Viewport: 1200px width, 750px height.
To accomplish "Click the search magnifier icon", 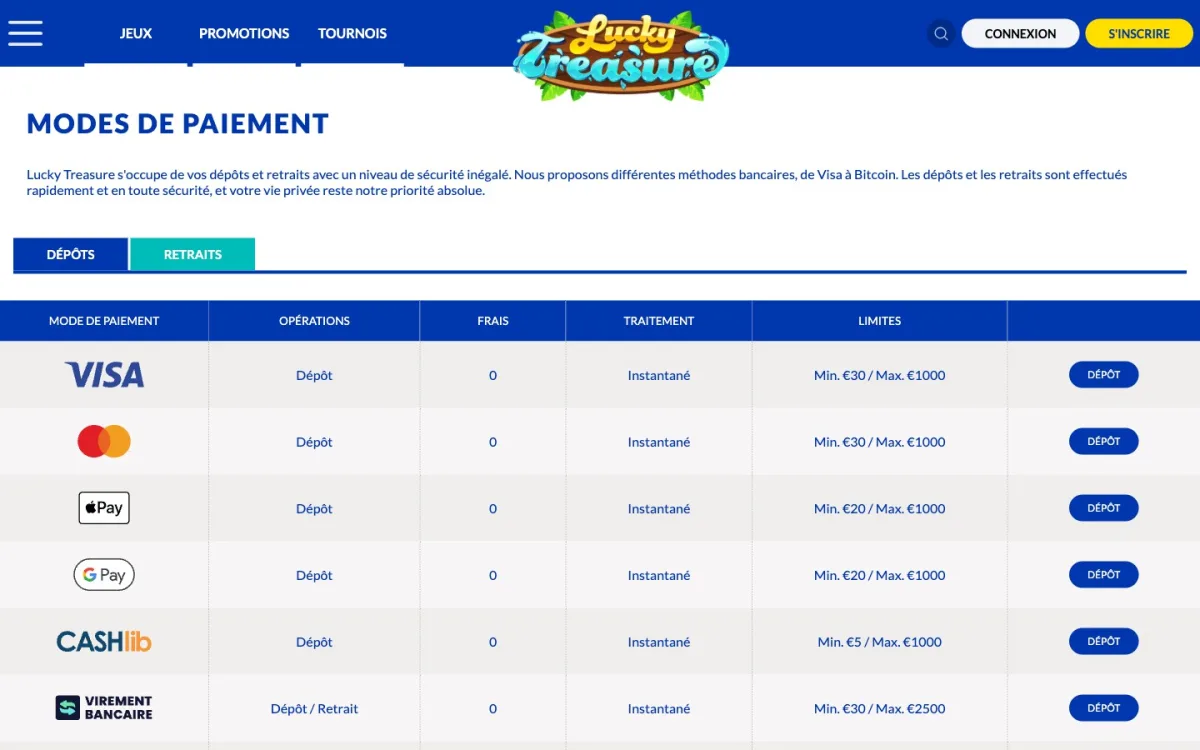I will 941,34.
